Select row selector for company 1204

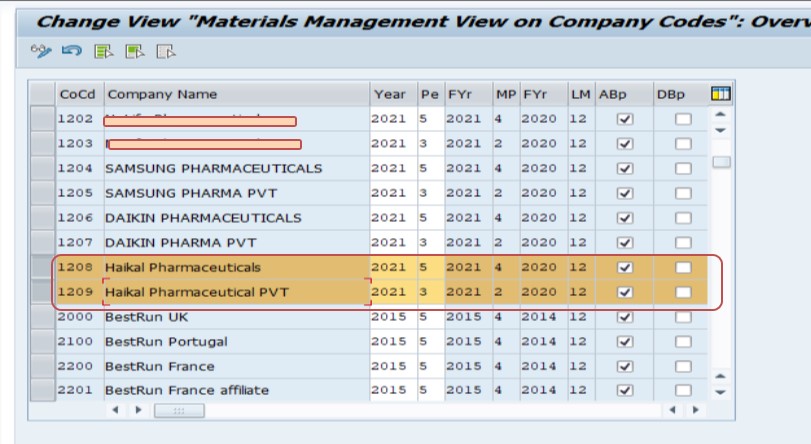[42, 168]
